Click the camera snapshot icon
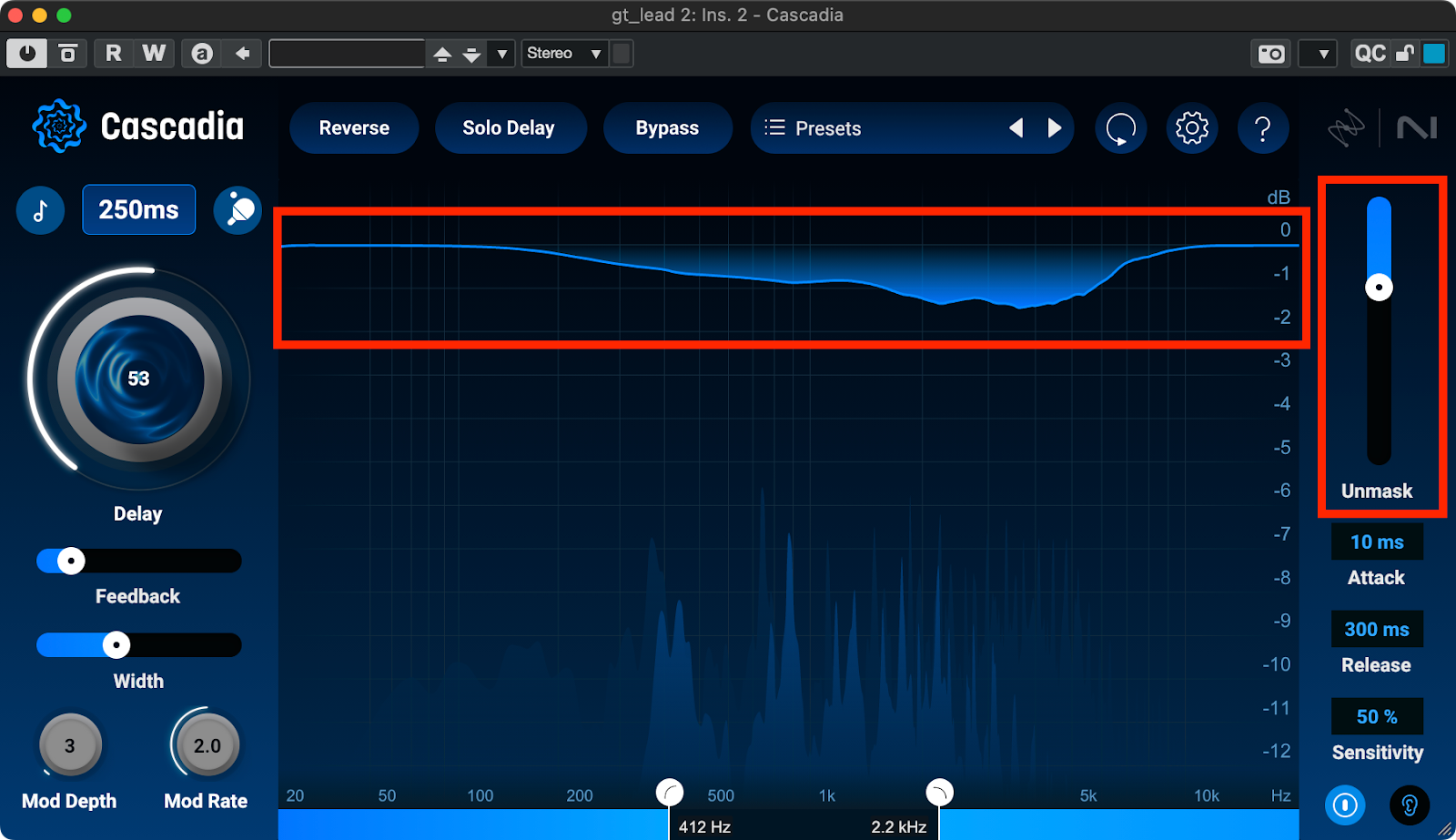This screenshot has height=840, width=1456. click(x=1271, y=55)
